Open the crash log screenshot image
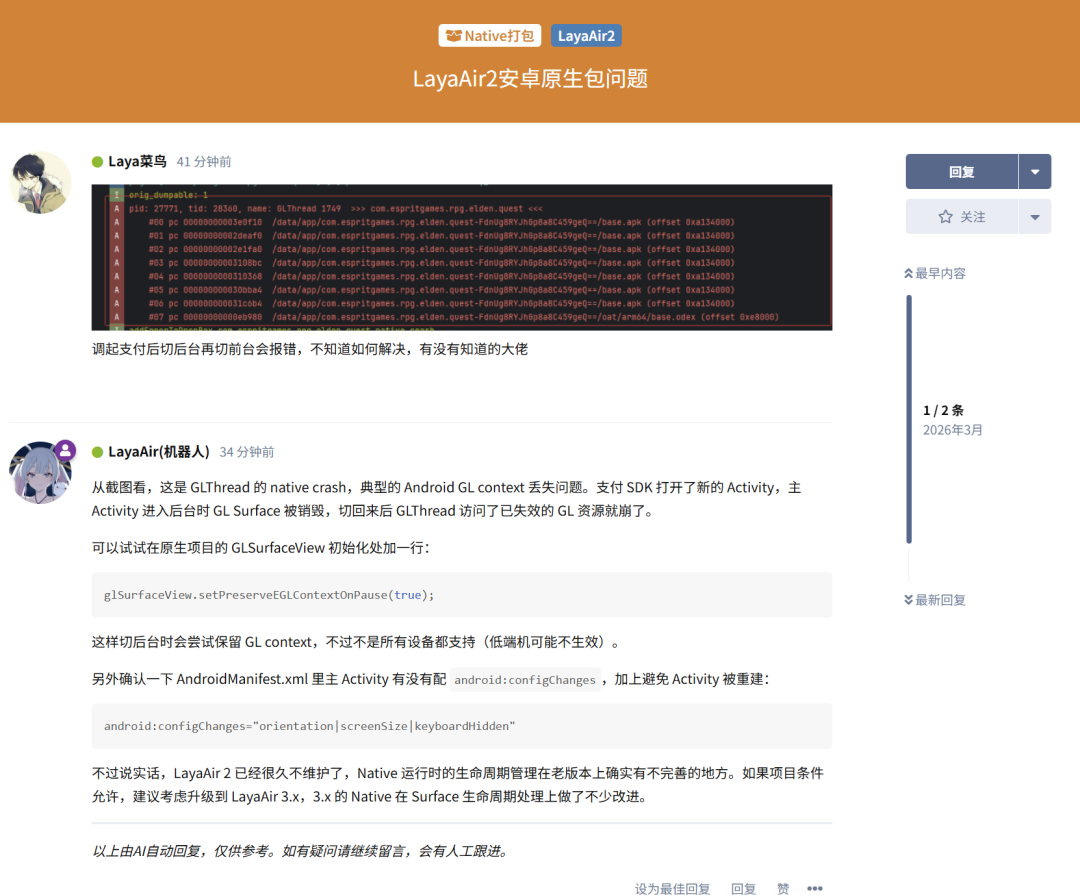The height and width of the screenshot is (895, 1080). [x=461, y=257]
